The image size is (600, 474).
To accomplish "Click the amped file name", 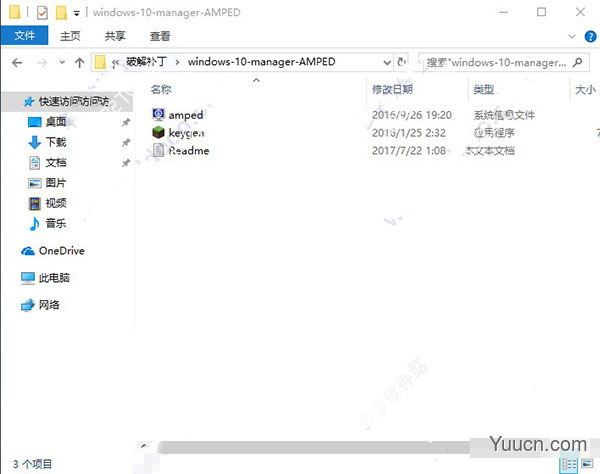I will click(186, 115).
